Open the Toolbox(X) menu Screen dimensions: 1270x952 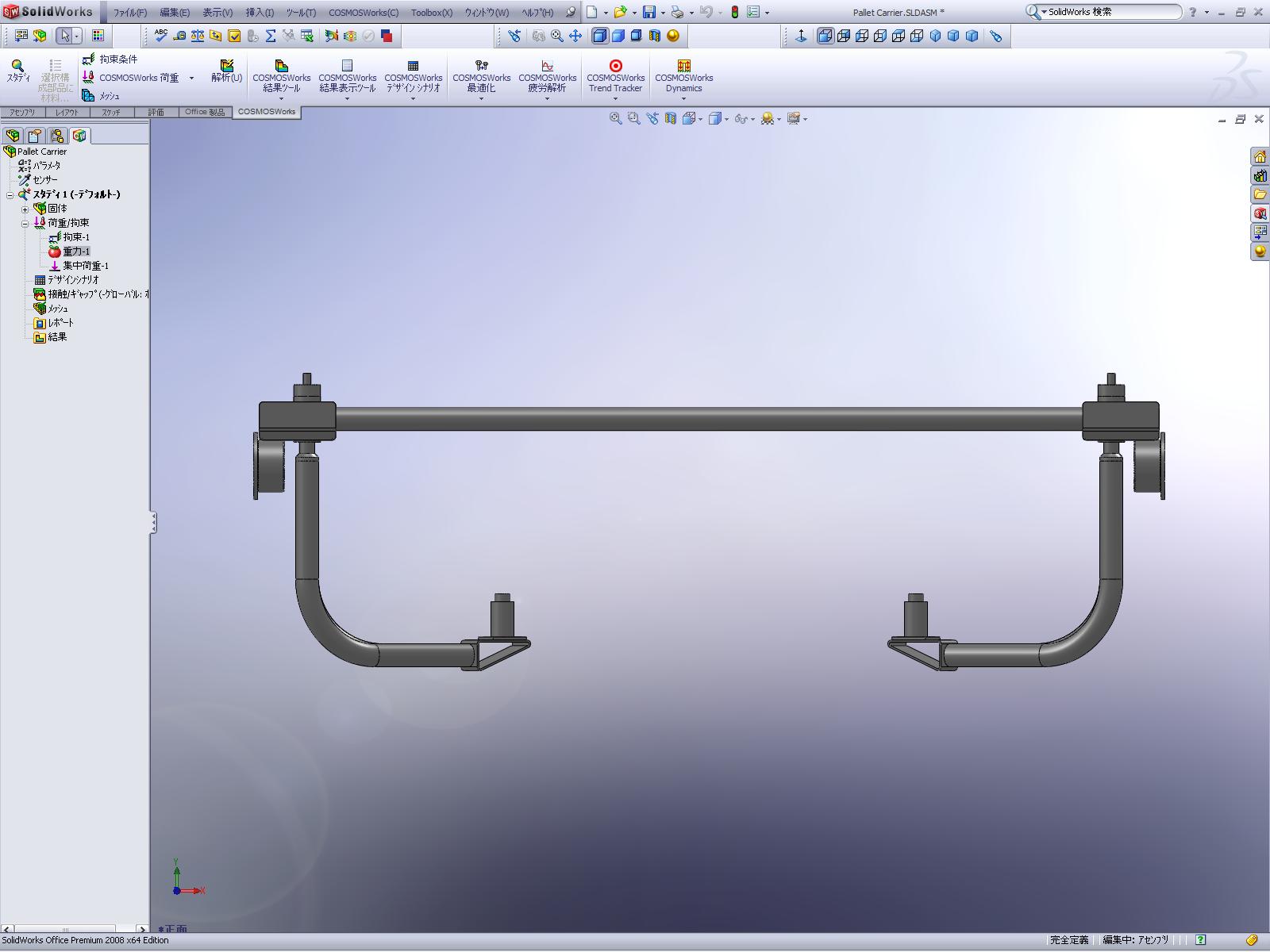[432, 13]
